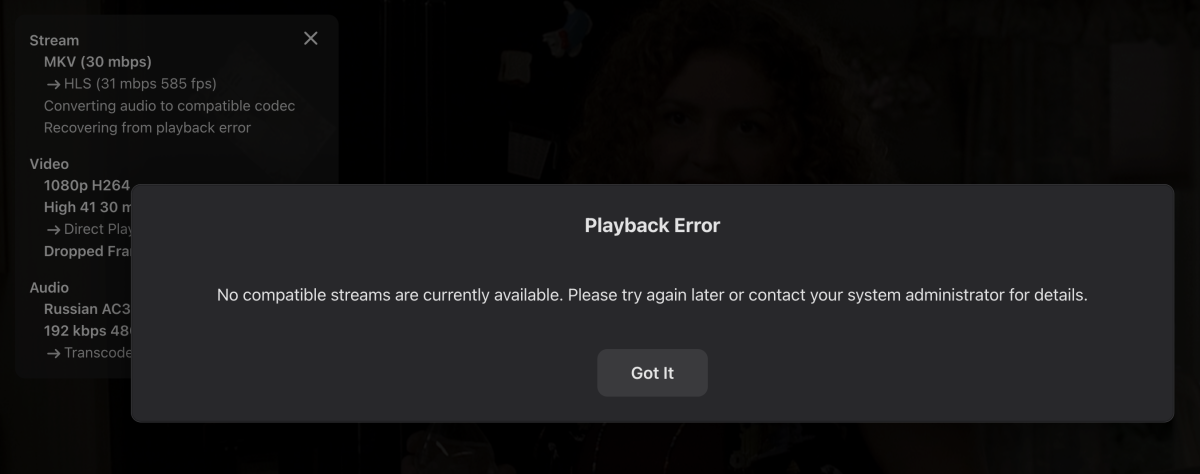Select the Audio section heading
The width and height of the screenshot is (1200, 474).
(49, 288)
